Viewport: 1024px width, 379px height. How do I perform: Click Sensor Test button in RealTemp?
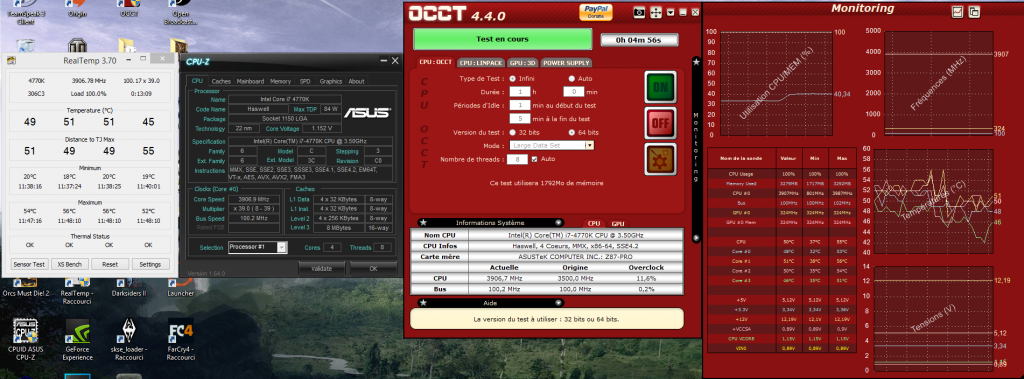click(x=30, y=264)
